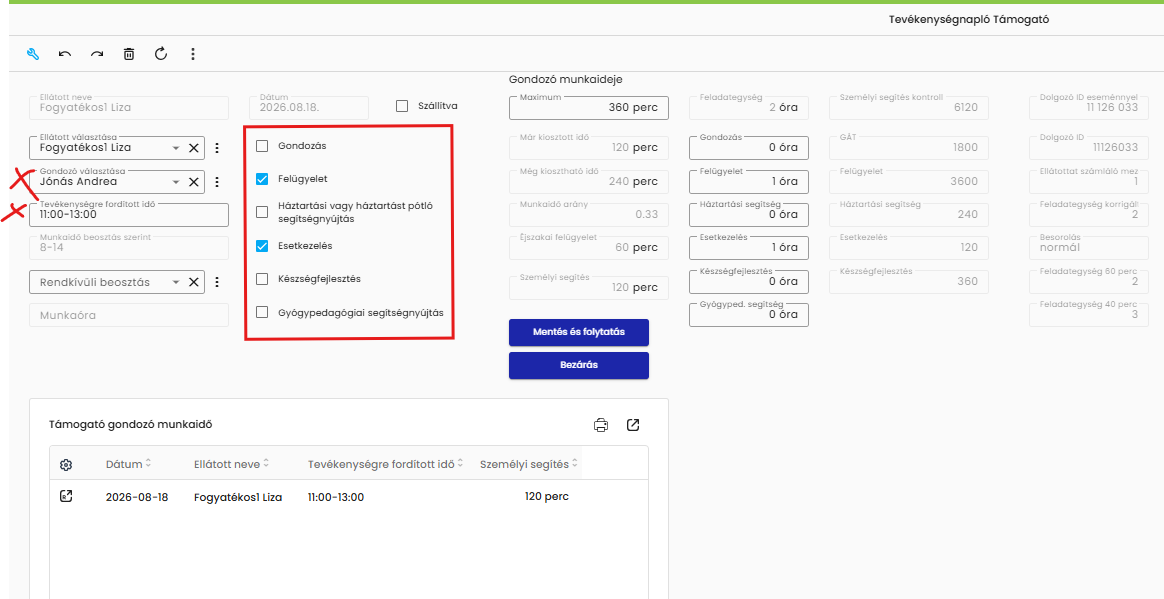
Task: Expand the Ellátott választása dropdown arrow
Action: tap(176, 148)
